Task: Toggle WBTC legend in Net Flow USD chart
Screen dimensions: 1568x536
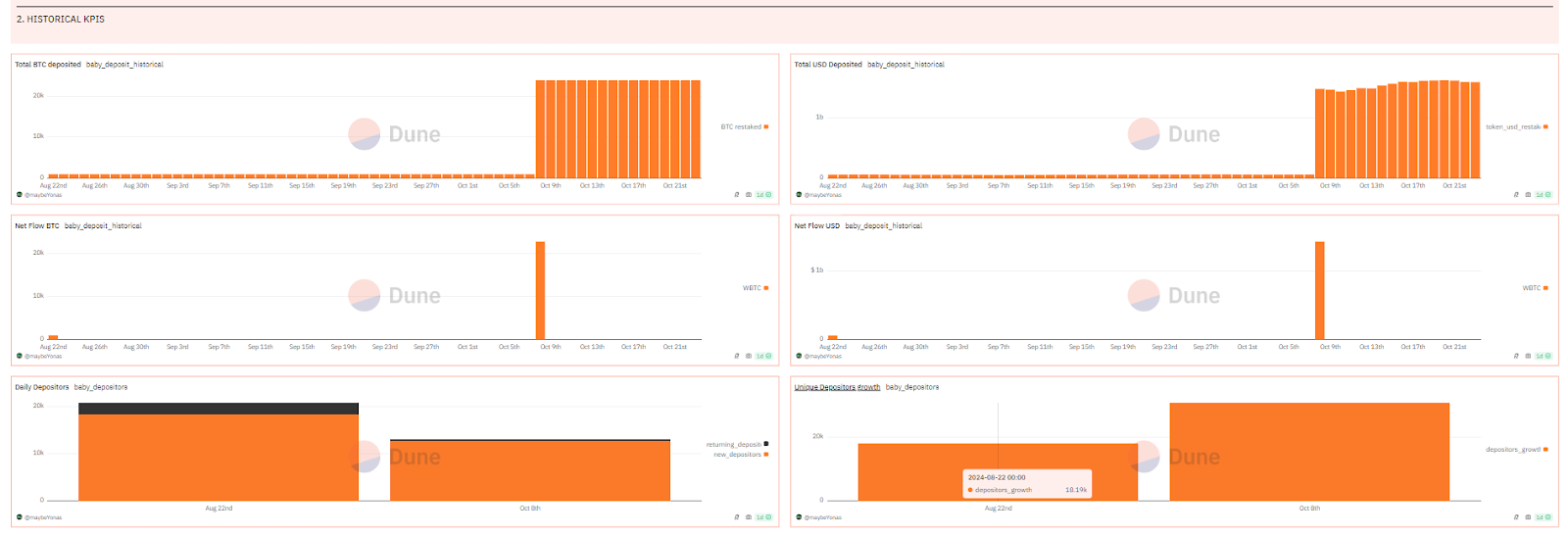Action: click(x=1536, y=288)
